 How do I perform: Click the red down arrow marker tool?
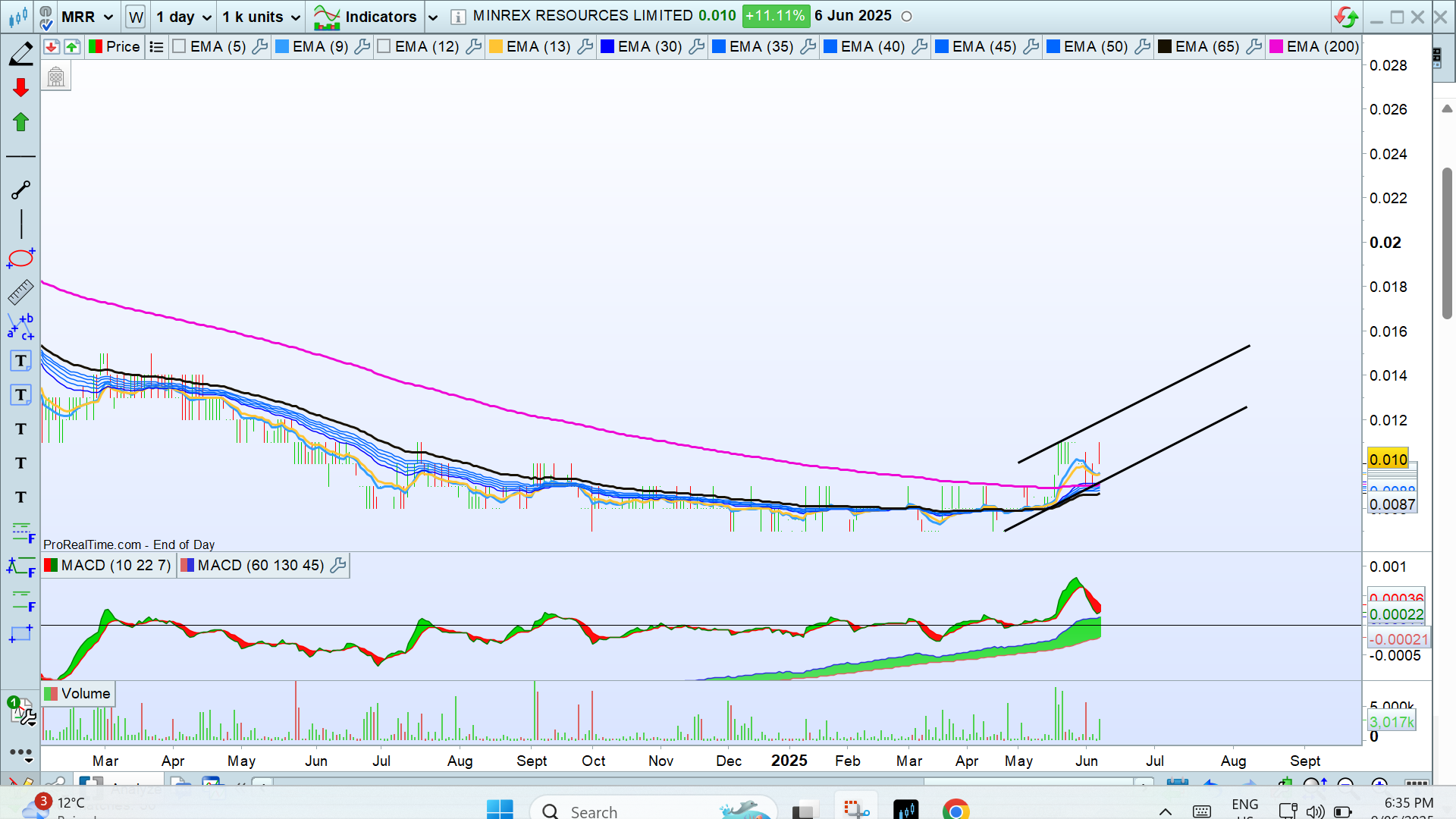[20, 87]
